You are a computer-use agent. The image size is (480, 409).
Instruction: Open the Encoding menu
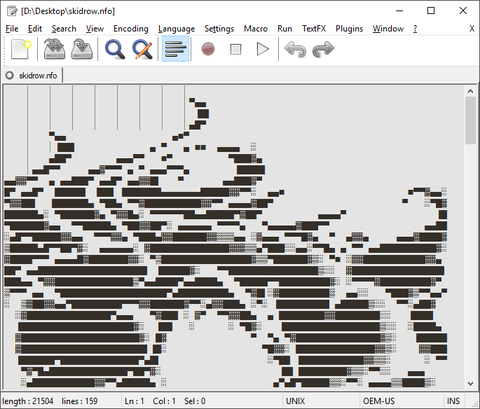[131, 29]
